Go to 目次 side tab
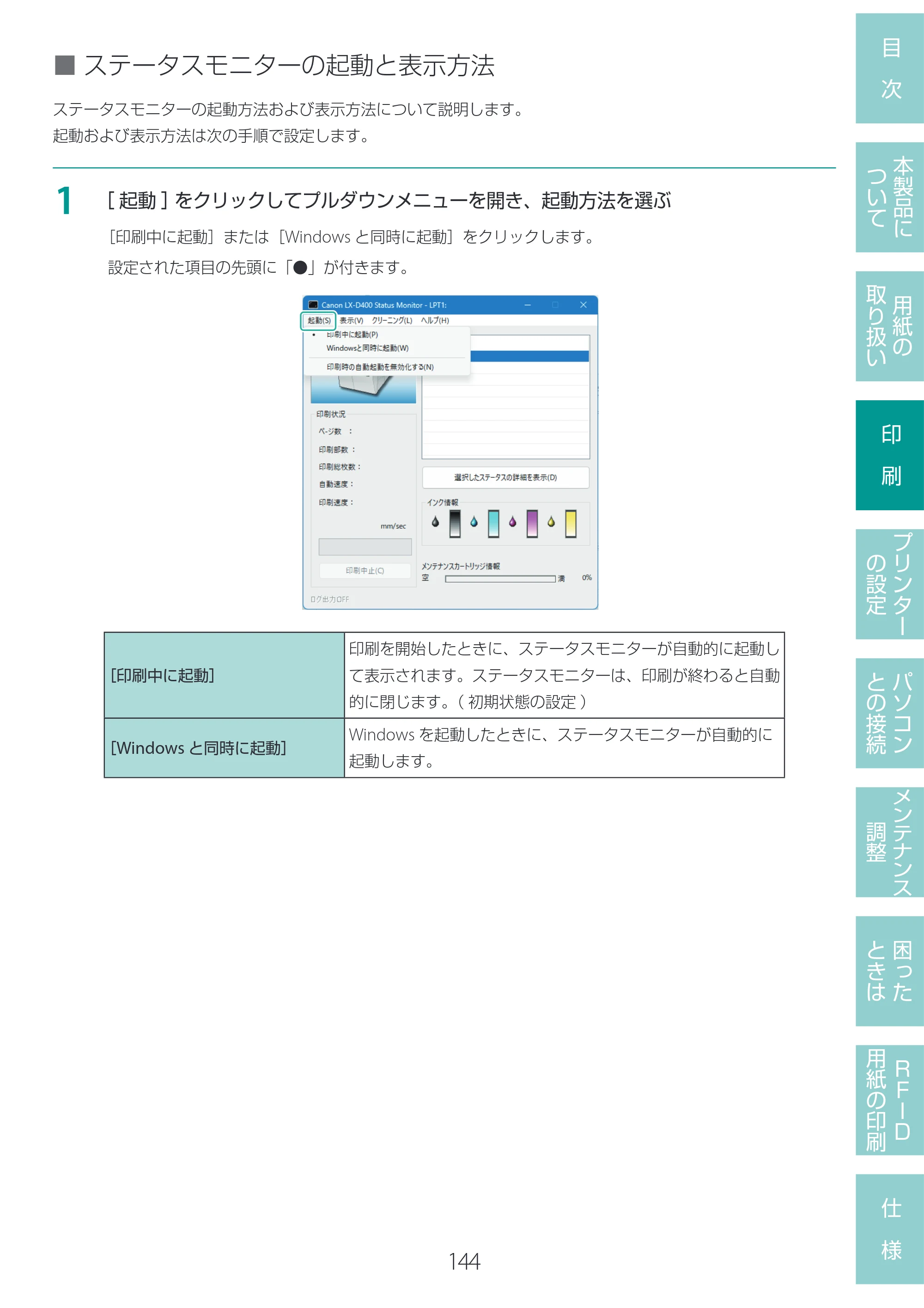The width and height of the screenshot is (924, 1308). click(890, 68)
